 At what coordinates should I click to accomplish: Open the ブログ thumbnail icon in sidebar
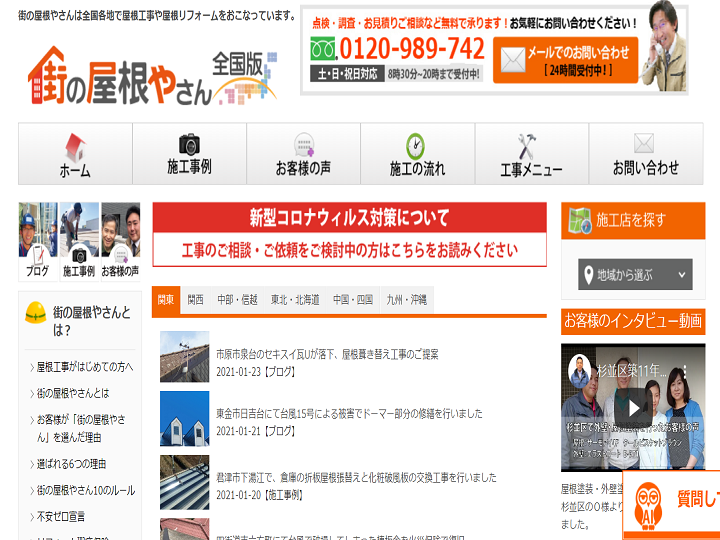[x=37, y=240]
